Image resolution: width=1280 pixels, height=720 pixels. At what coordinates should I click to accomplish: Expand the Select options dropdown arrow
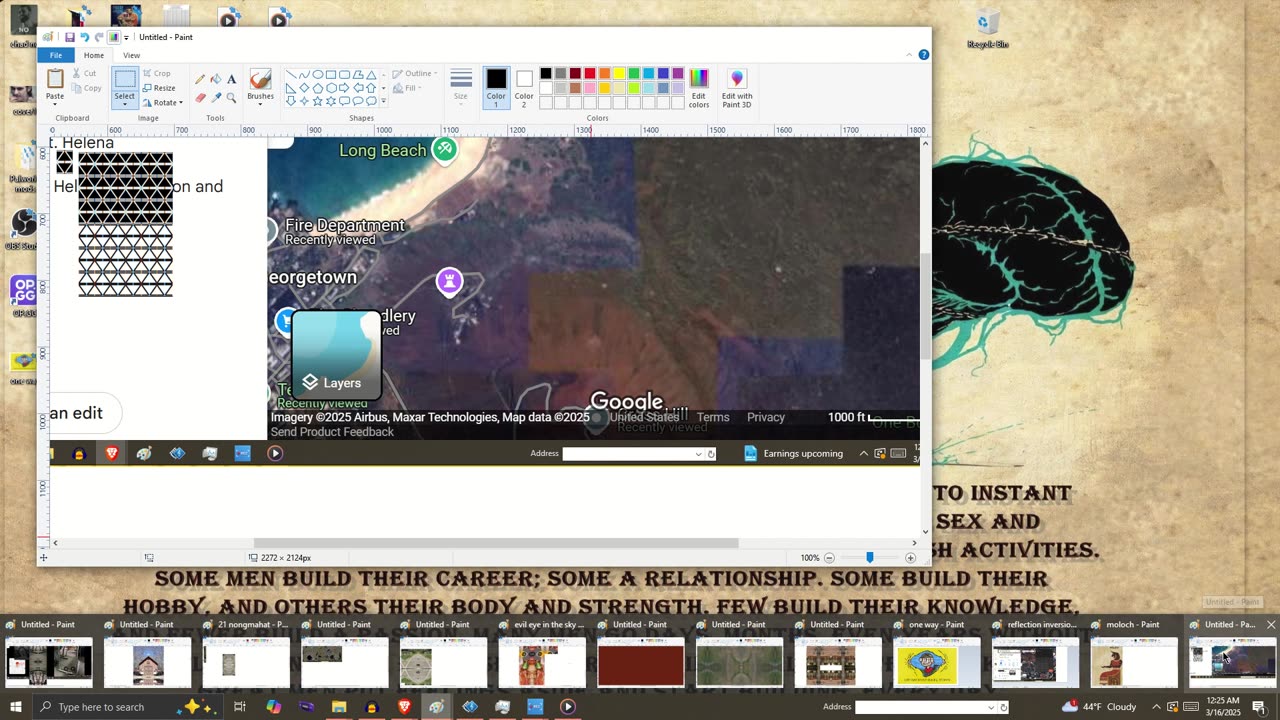point(124,104)
